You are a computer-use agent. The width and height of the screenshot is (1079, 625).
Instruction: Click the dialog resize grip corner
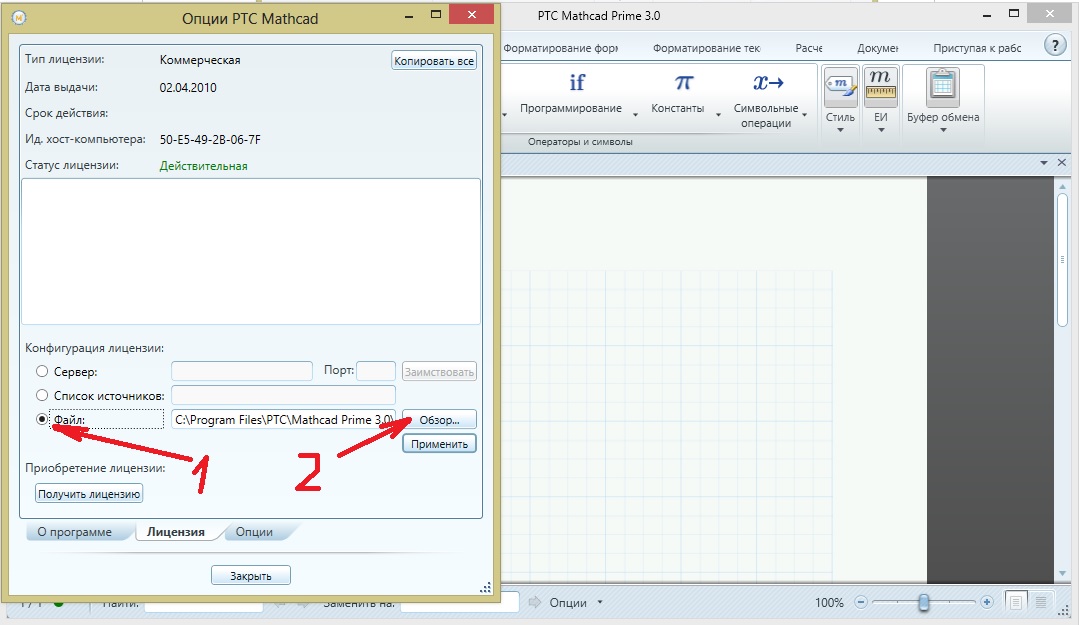[486, 587]
